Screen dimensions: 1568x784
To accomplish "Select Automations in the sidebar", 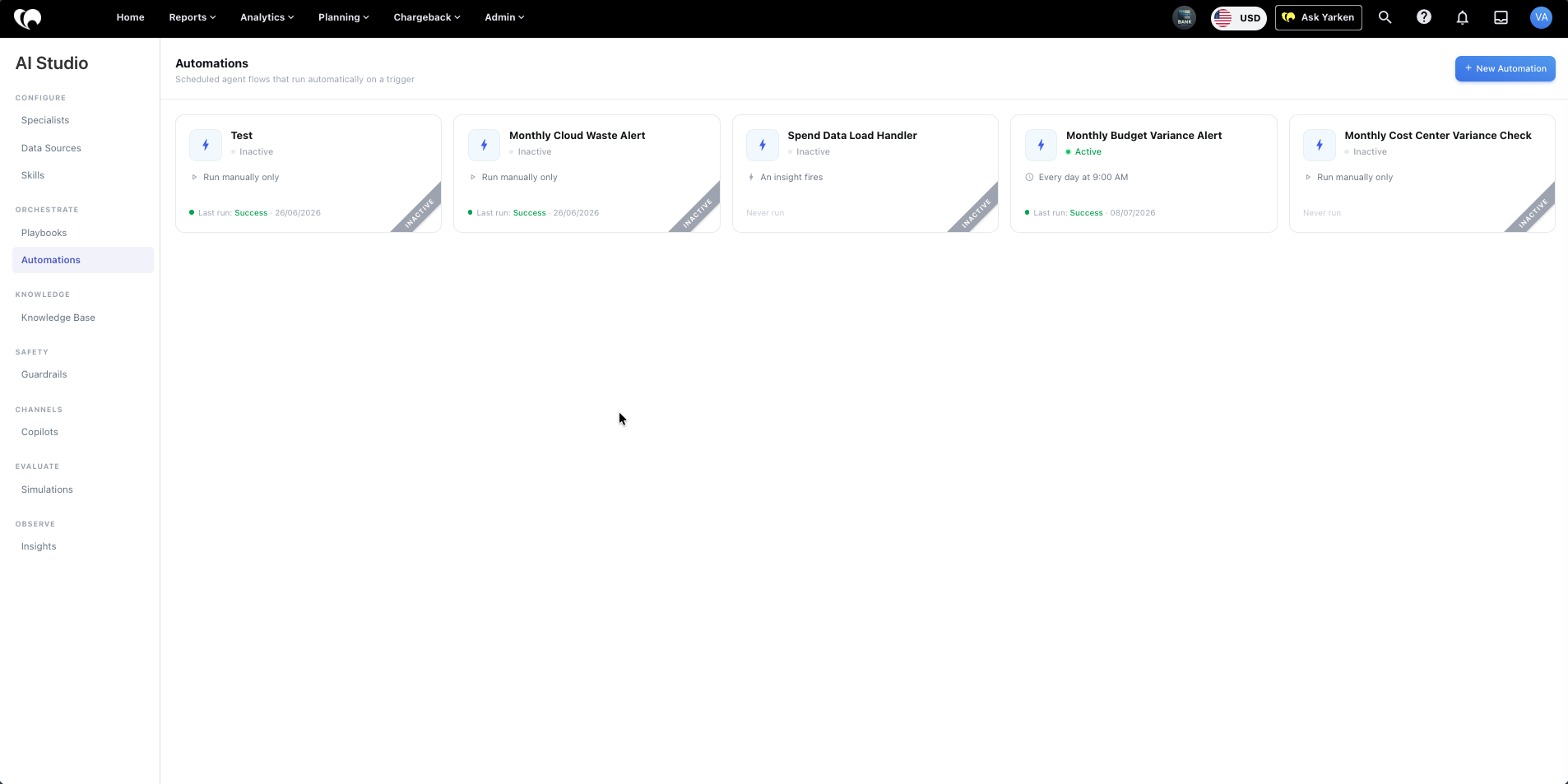I will (x=83, y=260).
